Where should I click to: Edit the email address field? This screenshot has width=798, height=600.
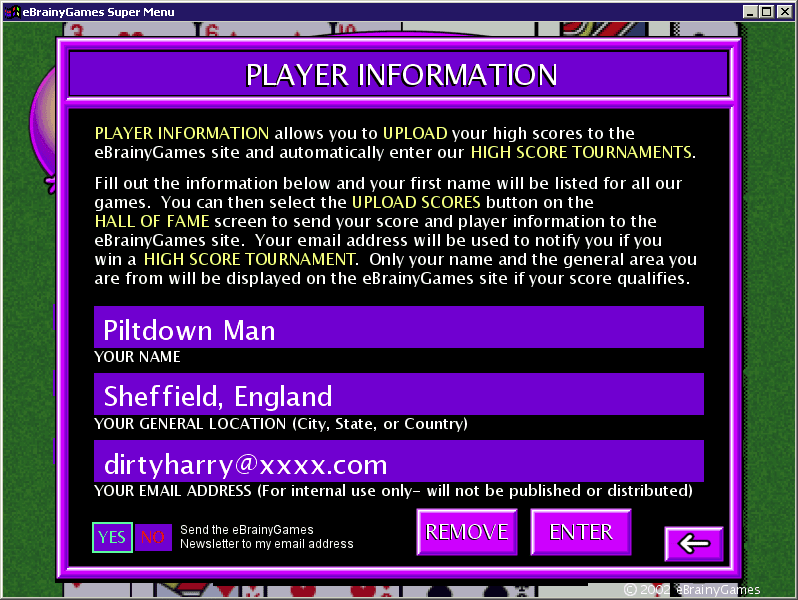click(x=399, y=461)
